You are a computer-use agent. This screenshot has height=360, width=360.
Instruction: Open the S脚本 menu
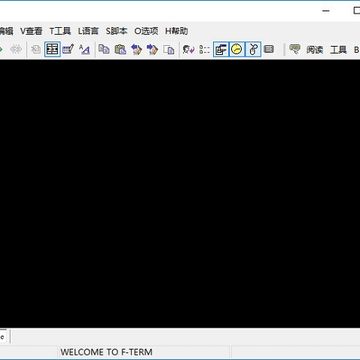[116, 31]
